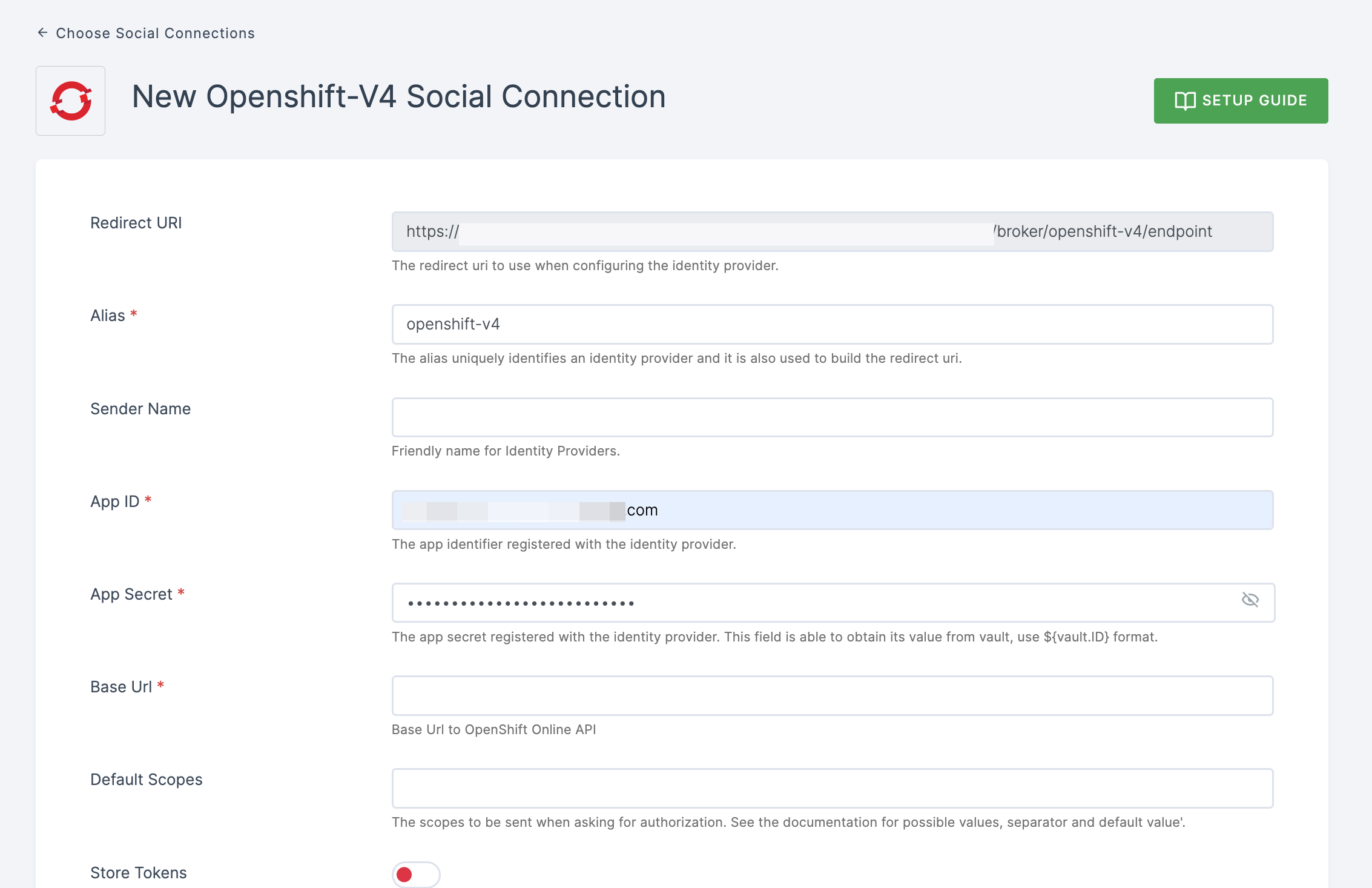Focus the Sender Name field
The width and height of the screenshot is (1372, 888).
(833, 417)
